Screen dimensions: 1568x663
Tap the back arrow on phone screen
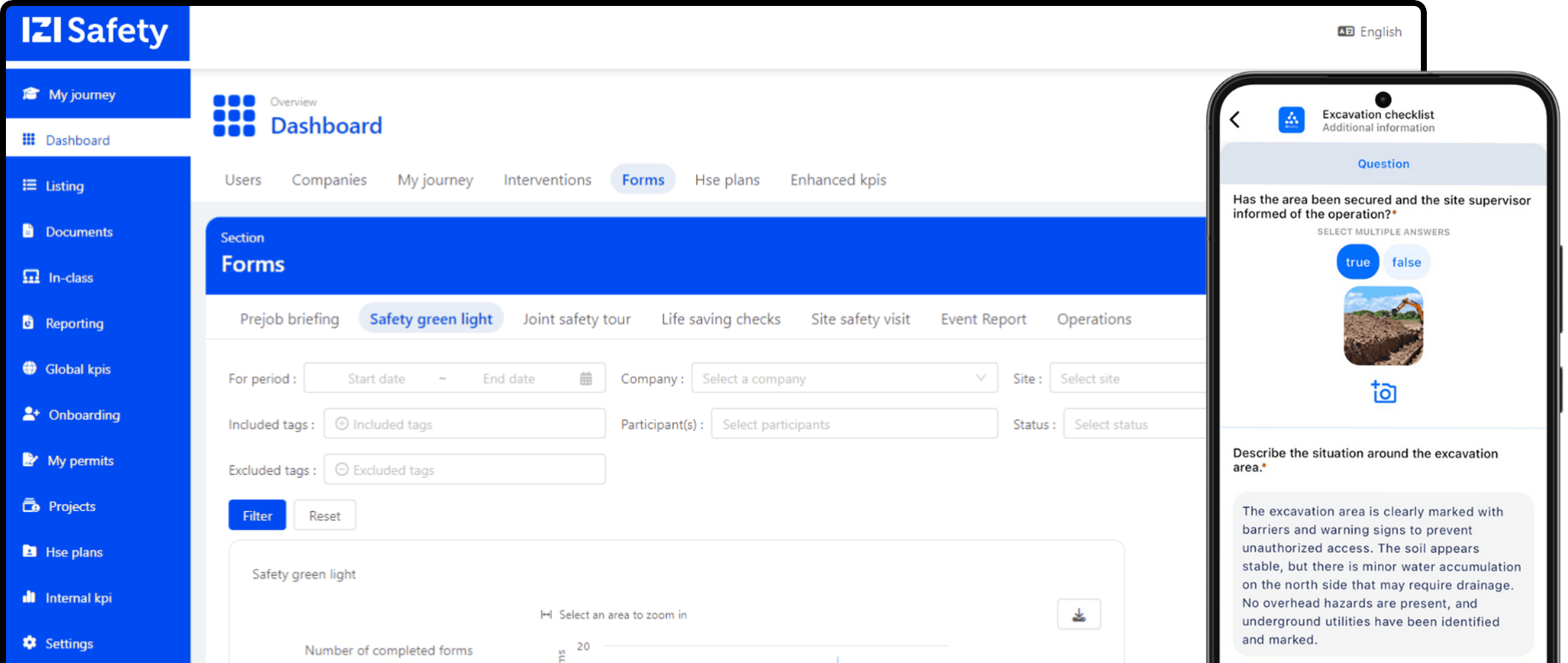point(1235,119)
